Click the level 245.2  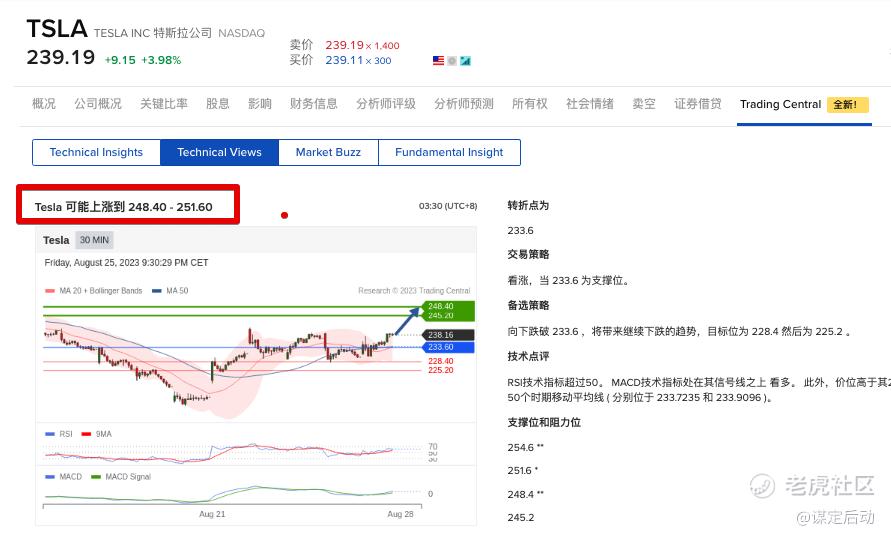(x=521, y=518)
